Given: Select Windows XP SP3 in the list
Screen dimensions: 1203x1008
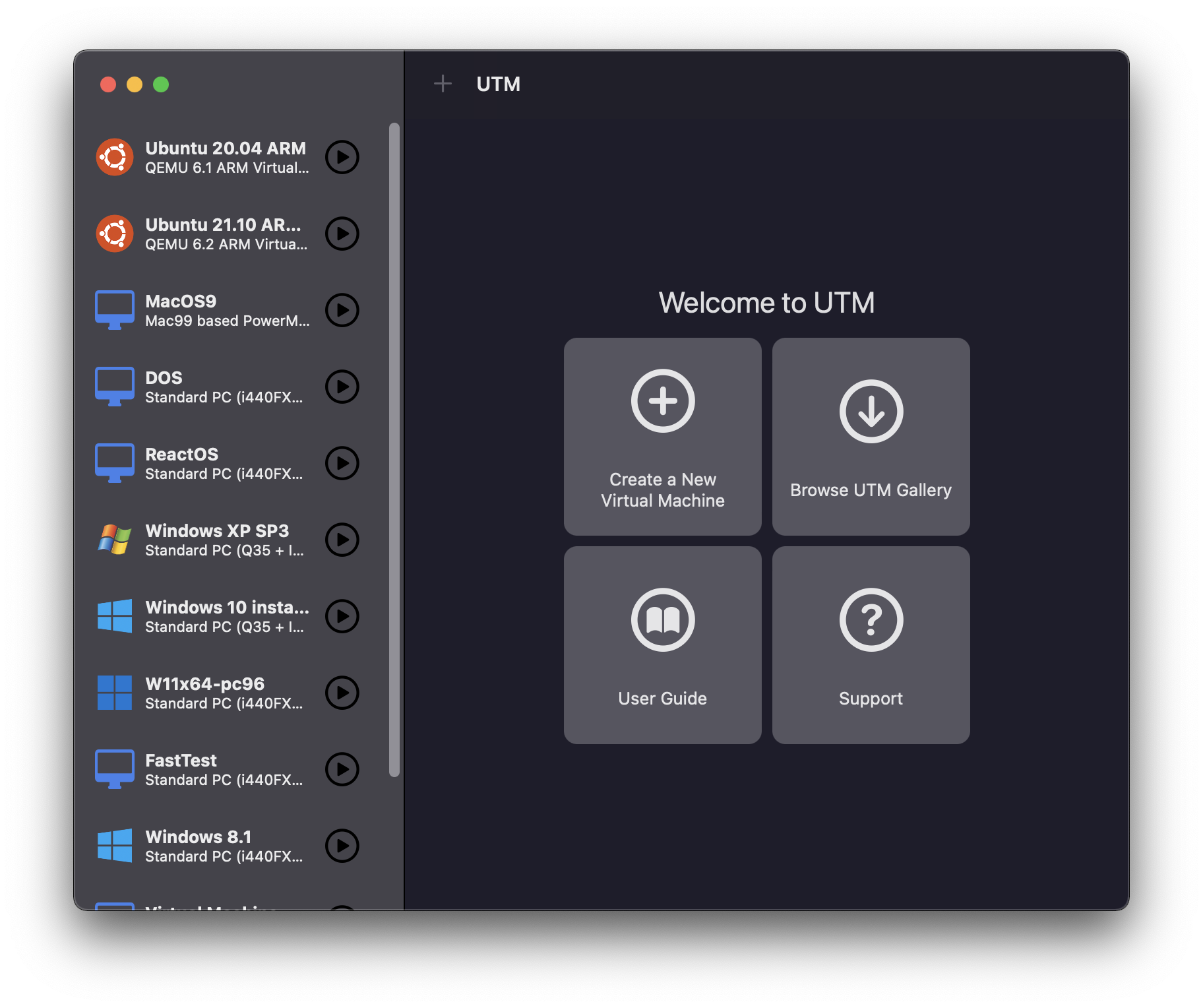Looking at the screenshot, I should 227,540.
